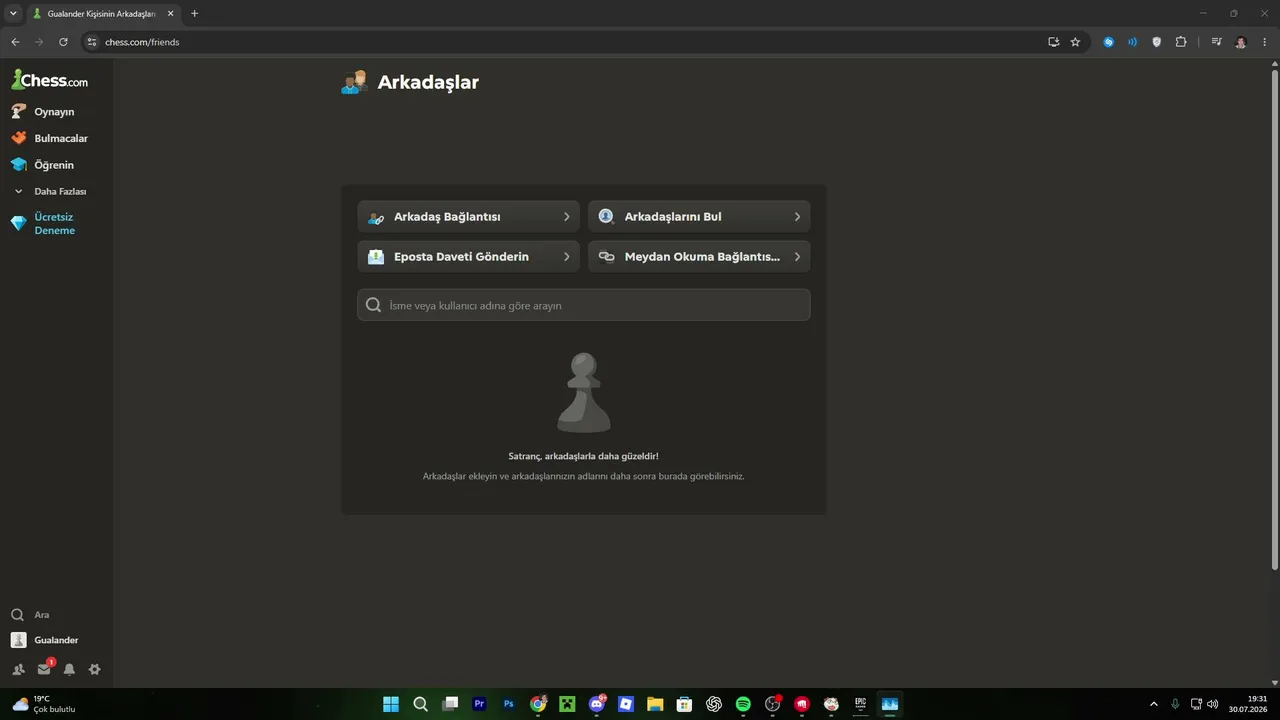Screen dimensions: 1280x720
Task: Click the Meydan Okuma Bağlantısı button
Action: click(699, 256)
